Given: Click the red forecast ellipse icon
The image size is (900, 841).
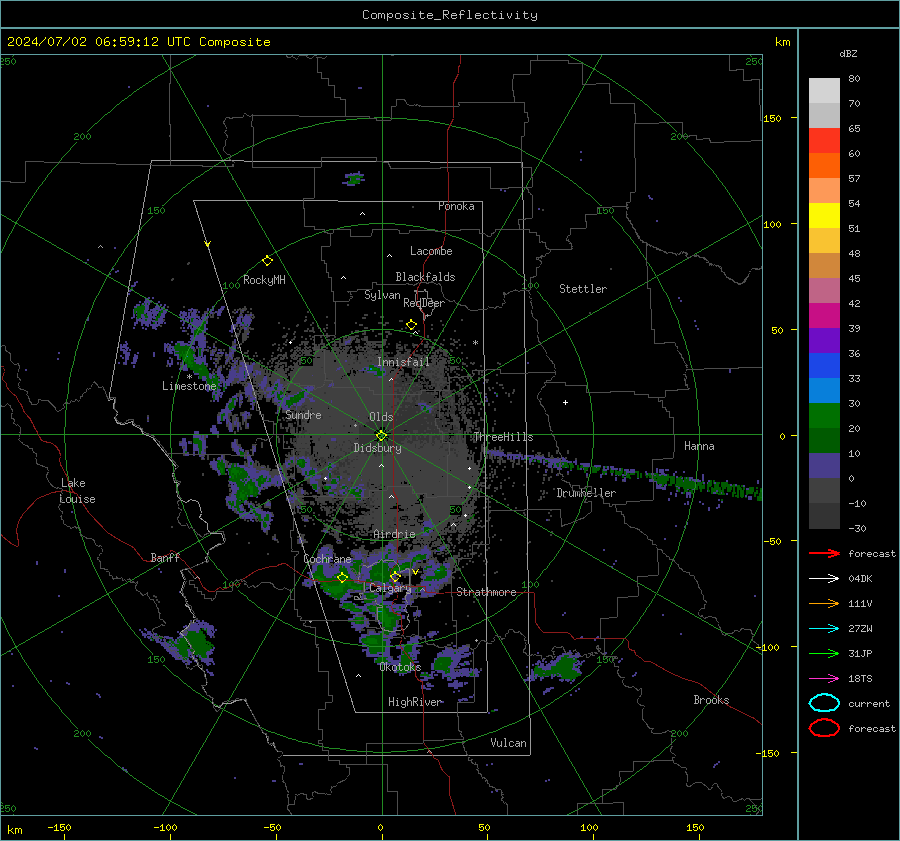Looking at the screenshot, I should coord(824,728).
